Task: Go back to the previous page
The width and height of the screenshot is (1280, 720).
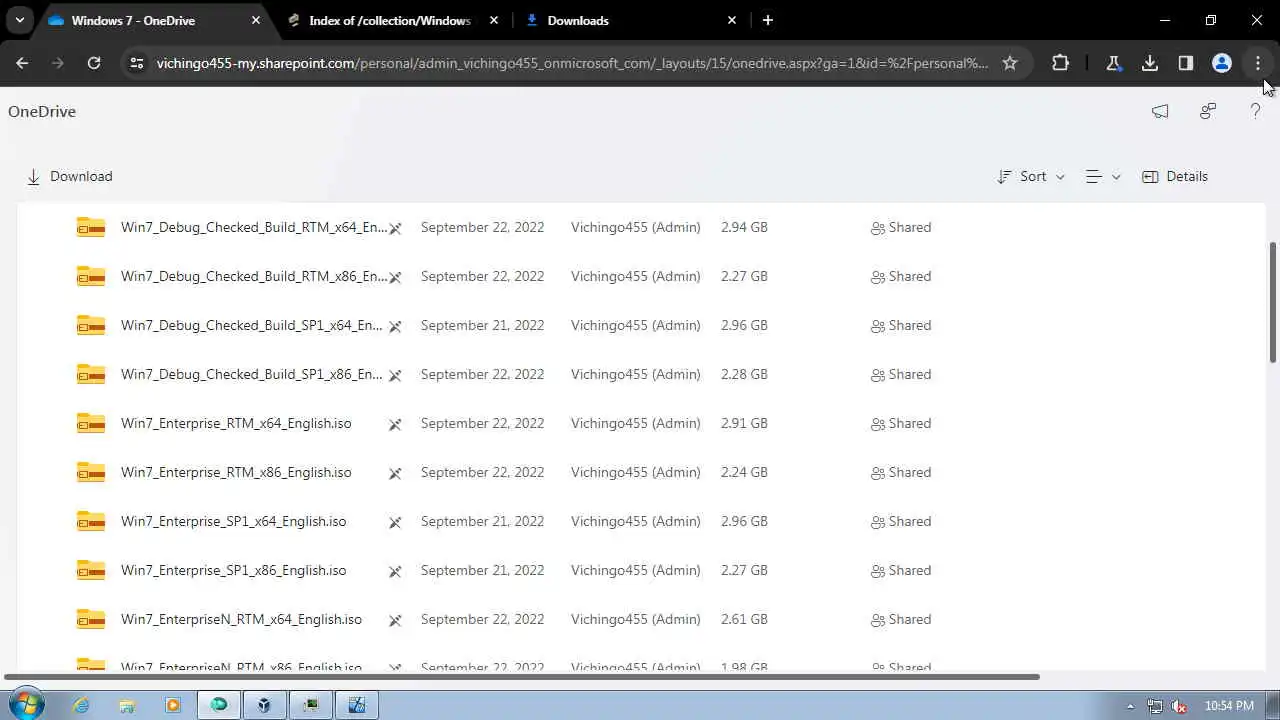Action: tap(22, 63)
